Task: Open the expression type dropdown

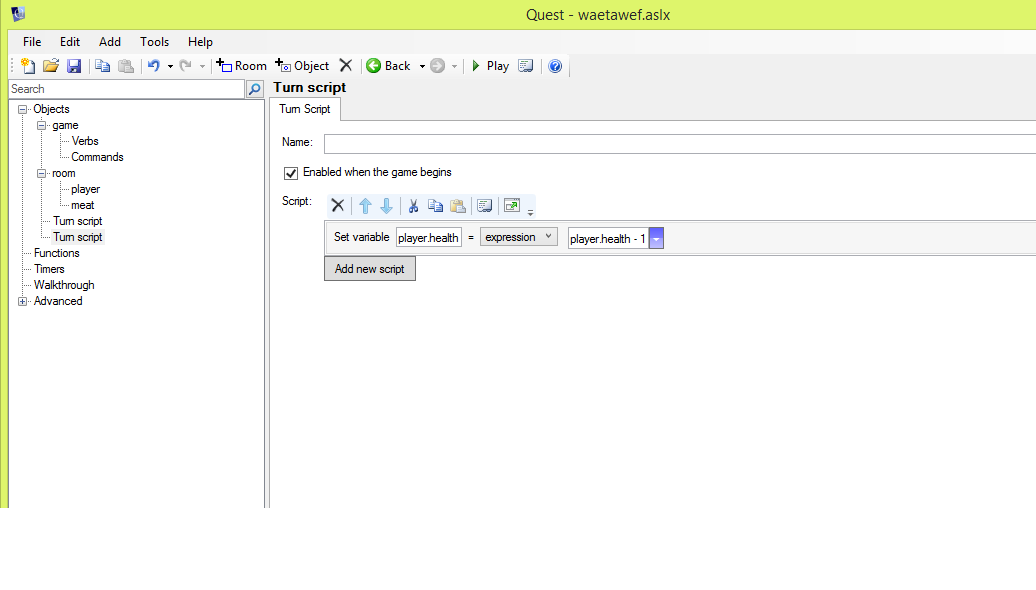Action: 518,237
